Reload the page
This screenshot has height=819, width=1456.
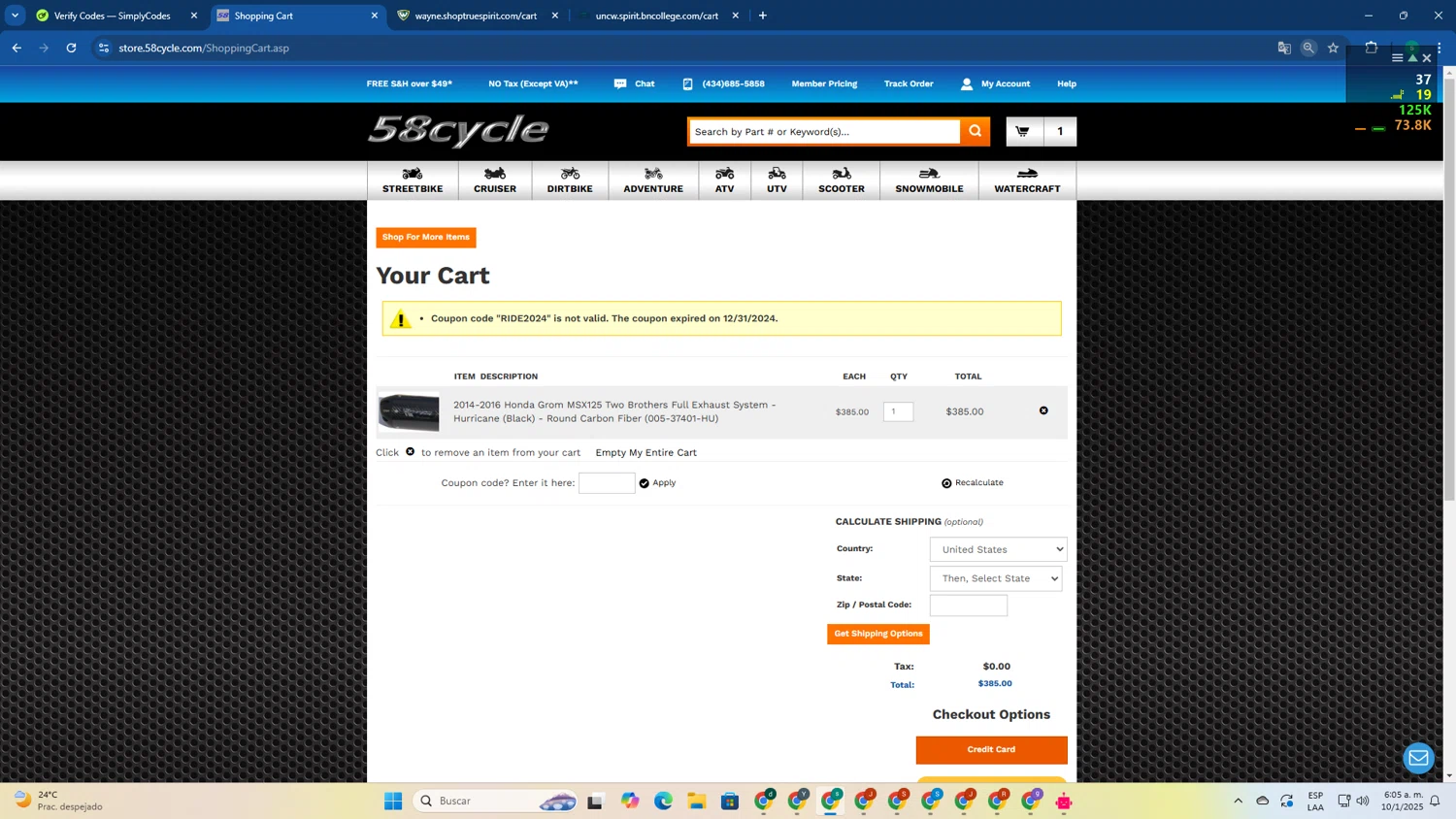click(71, 48)
